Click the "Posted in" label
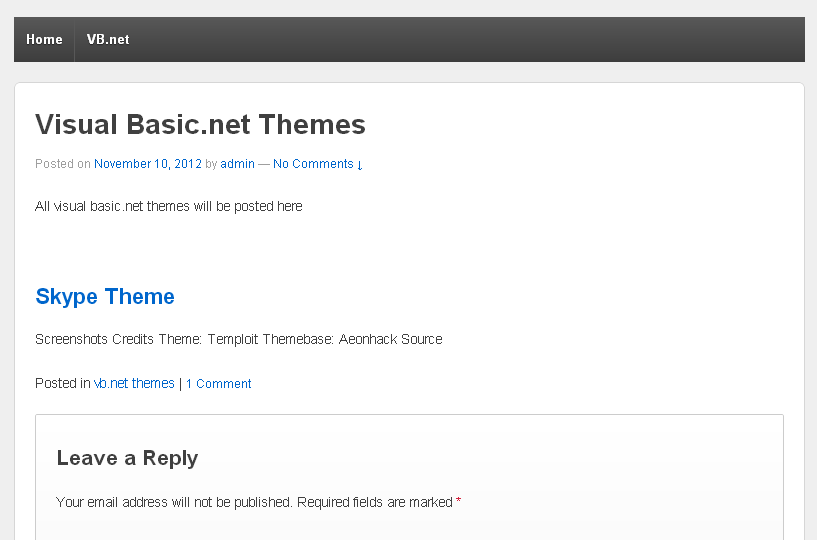Screen dimensions: 817x540 pos(63,384)
